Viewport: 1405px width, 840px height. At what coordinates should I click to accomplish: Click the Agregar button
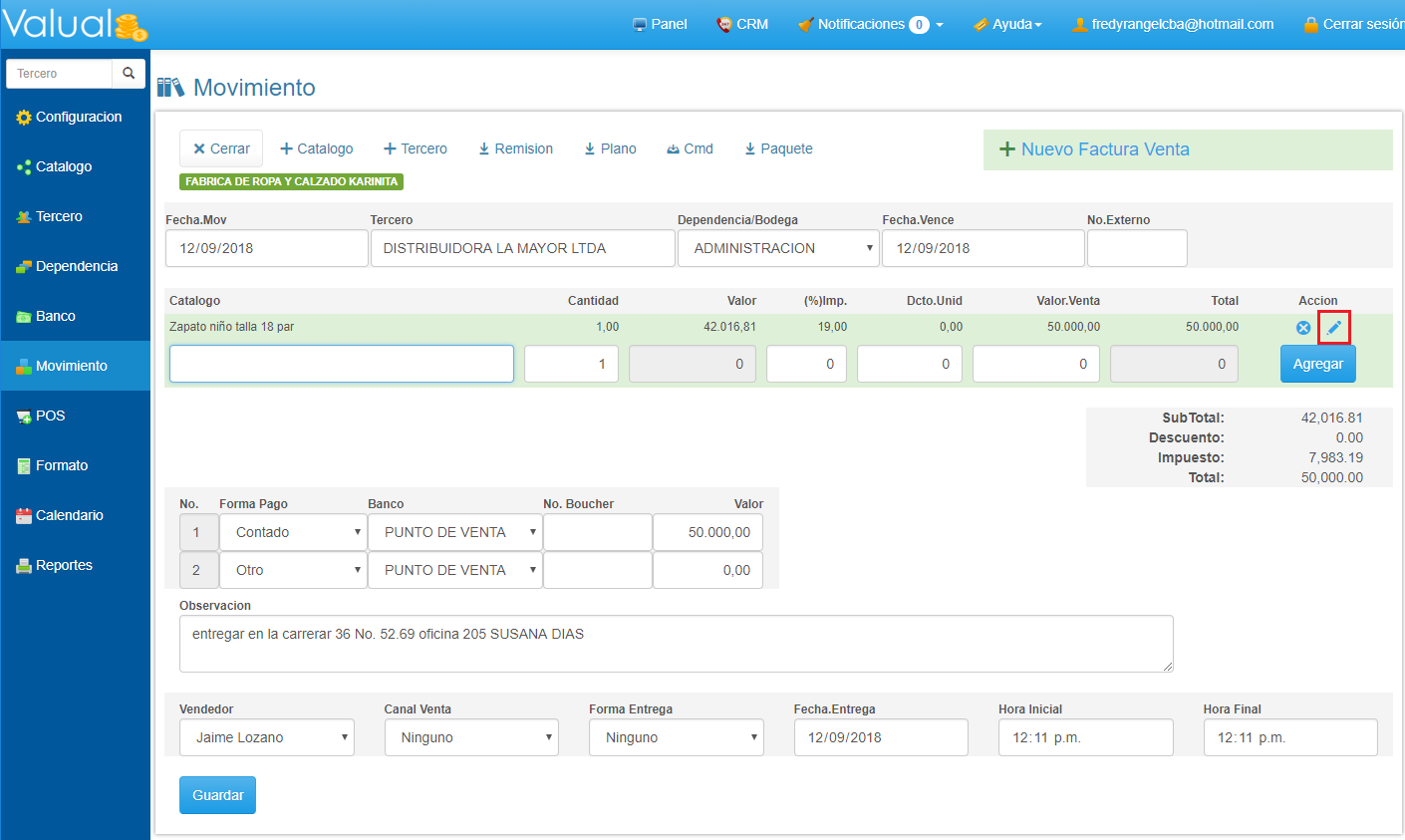pyautogui.click(x=1317, y=364)
